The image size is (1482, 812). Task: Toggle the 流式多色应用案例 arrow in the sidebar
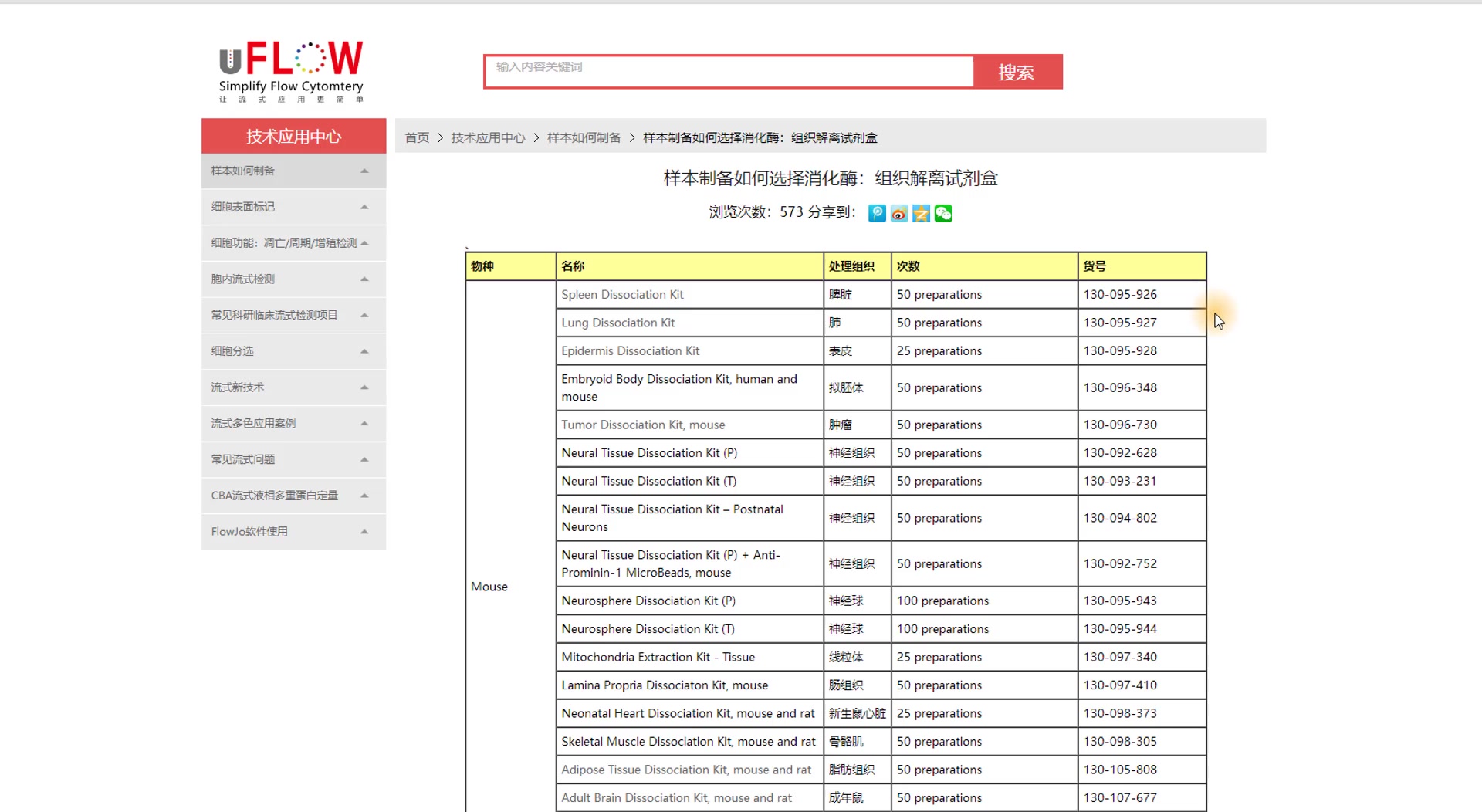[364, 423]
